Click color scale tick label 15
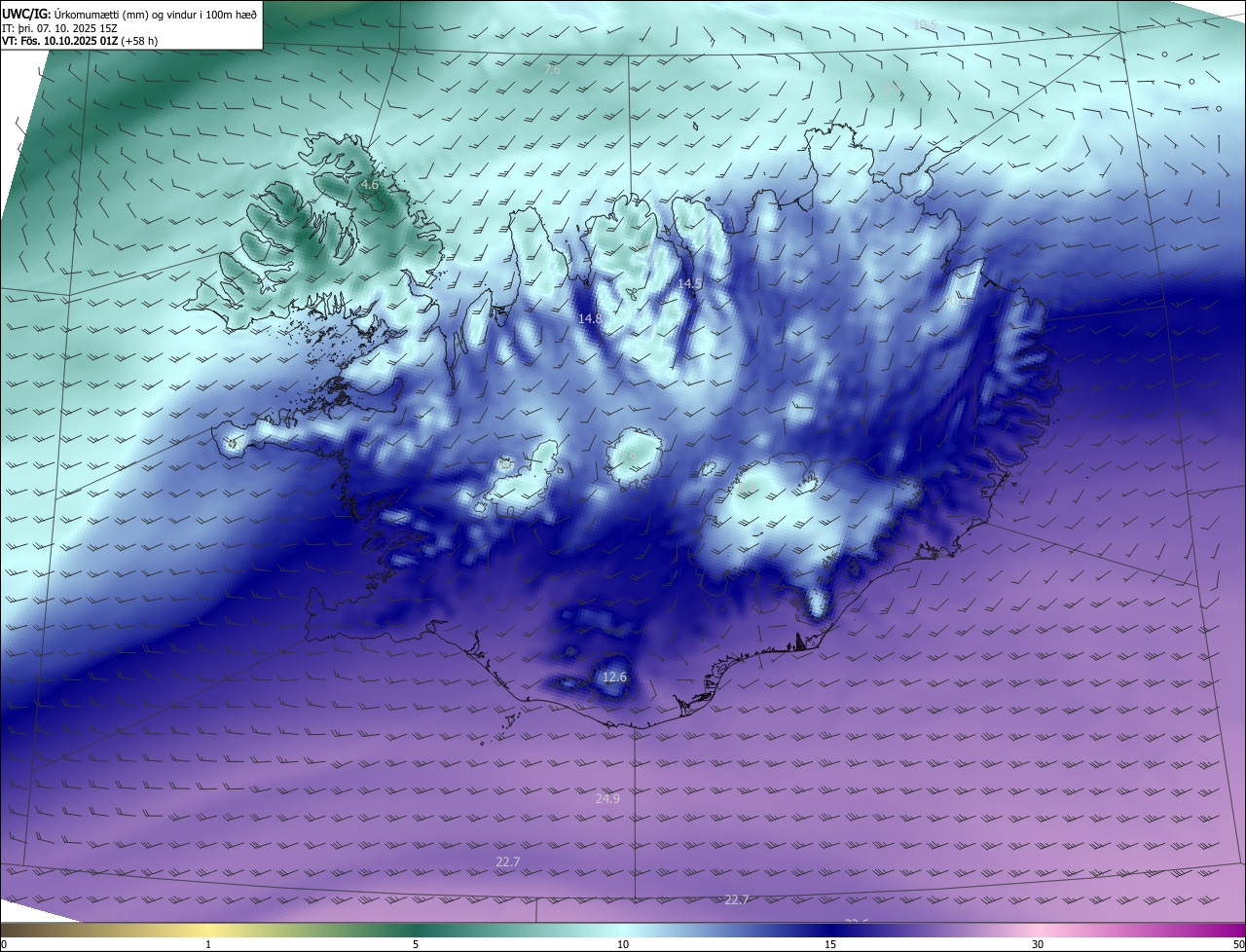This screenshot has width=1246, height=952. [830, 944]
